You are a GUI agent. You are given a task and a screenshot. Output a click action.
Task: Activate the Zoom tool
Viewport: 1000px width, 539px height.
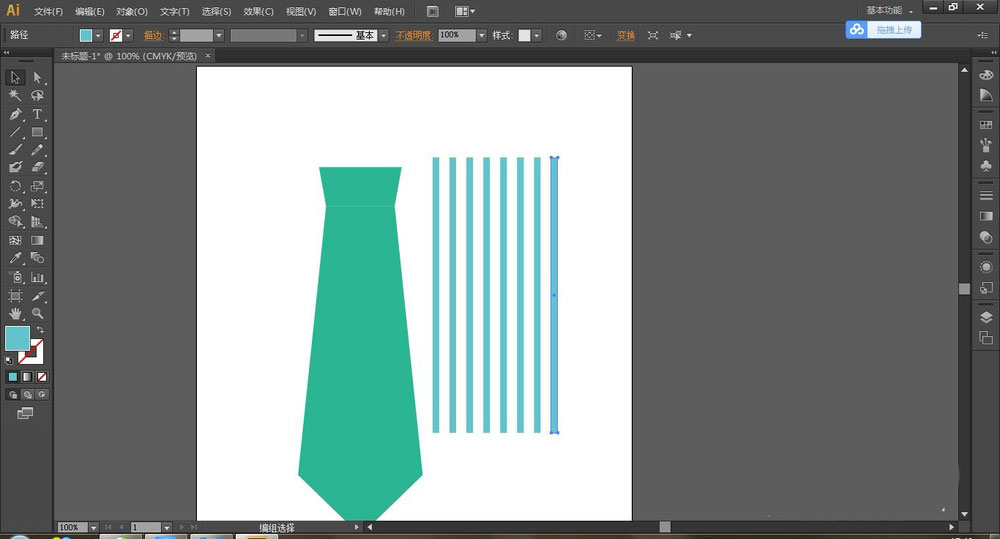point(37,313)
